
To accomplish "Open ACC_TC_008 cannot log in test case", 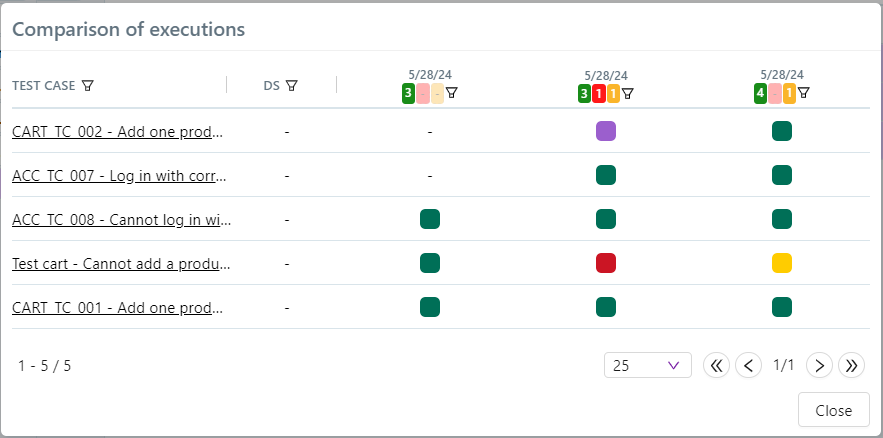I will 118,220.
